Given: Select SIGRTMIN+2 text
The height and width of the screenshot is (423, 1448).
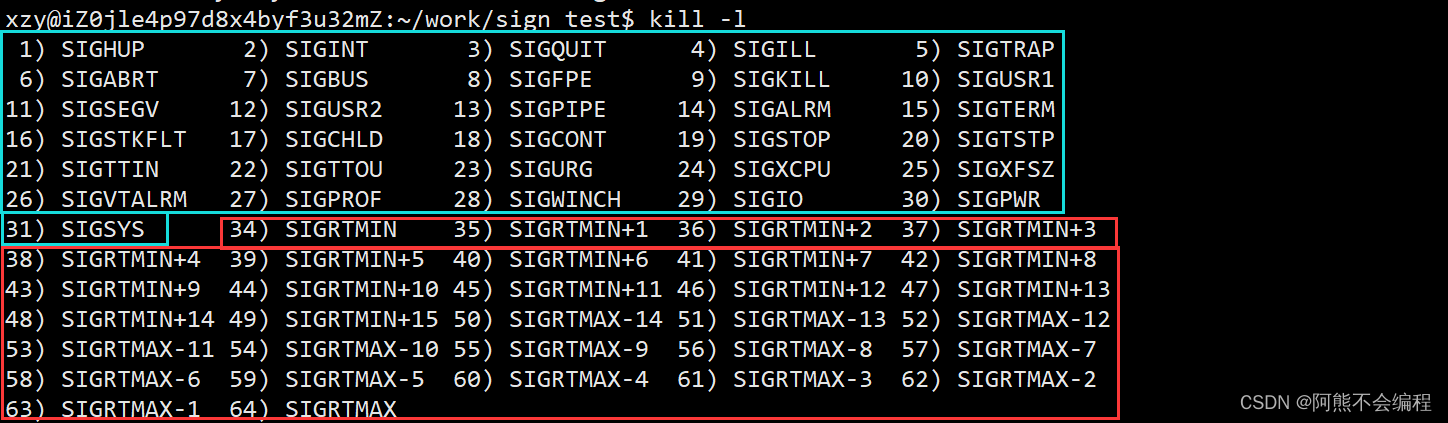Looking at the screenshot, I should pos(803,230).
